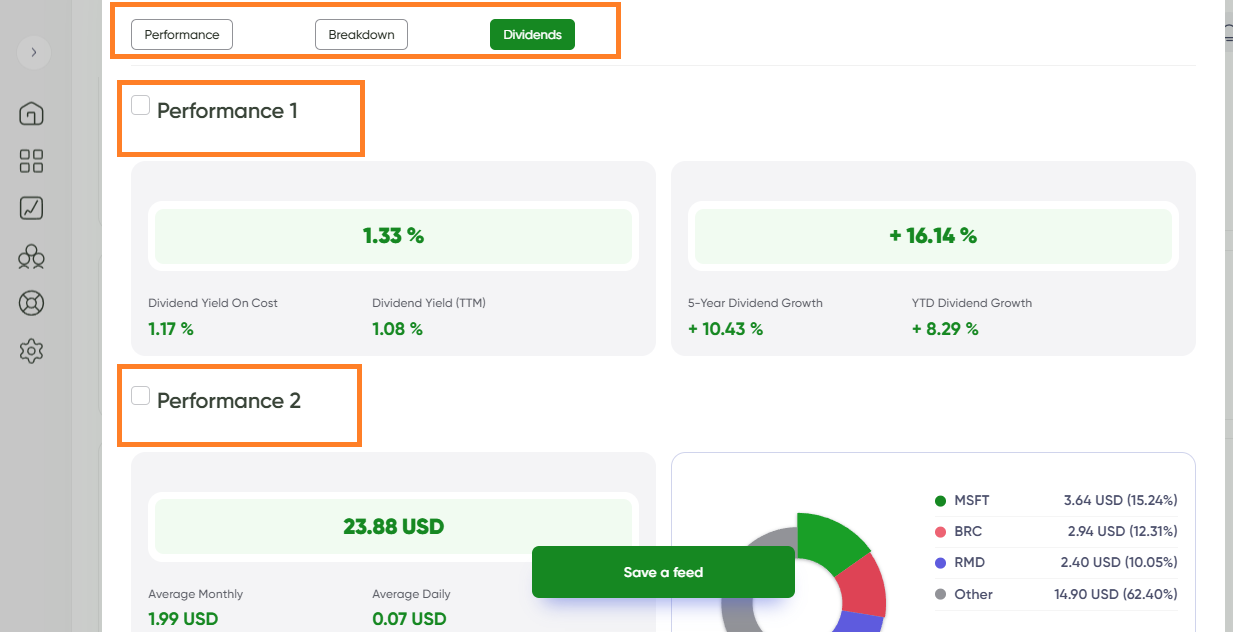Click the 14.90 USD (62.40%) amount

[x=1116, y=594]
